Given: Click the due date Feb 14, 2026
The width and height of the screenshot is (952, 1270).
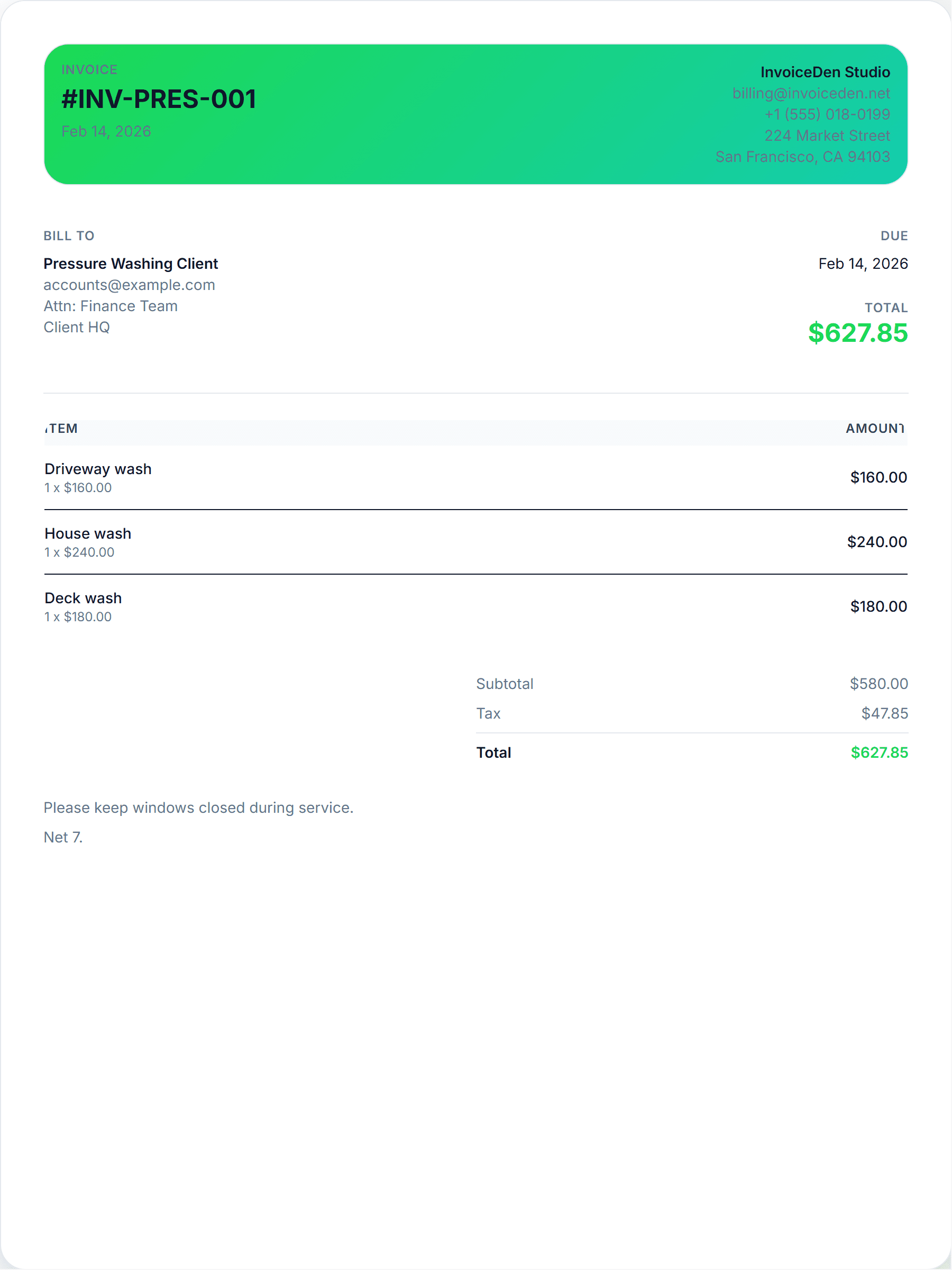Looking at the screenshot, I should pos(863,264).
